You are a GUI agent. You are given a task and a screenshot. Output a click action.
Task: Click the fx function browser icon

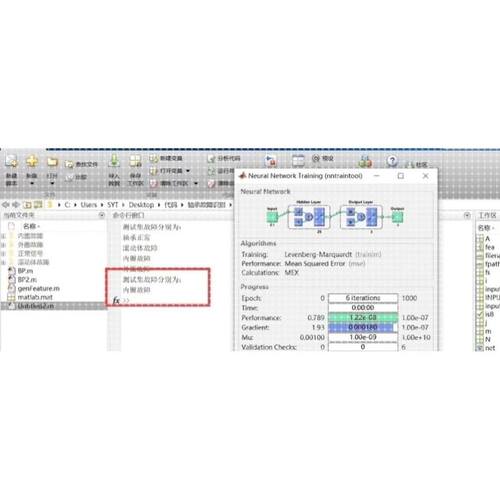[116, 300]
